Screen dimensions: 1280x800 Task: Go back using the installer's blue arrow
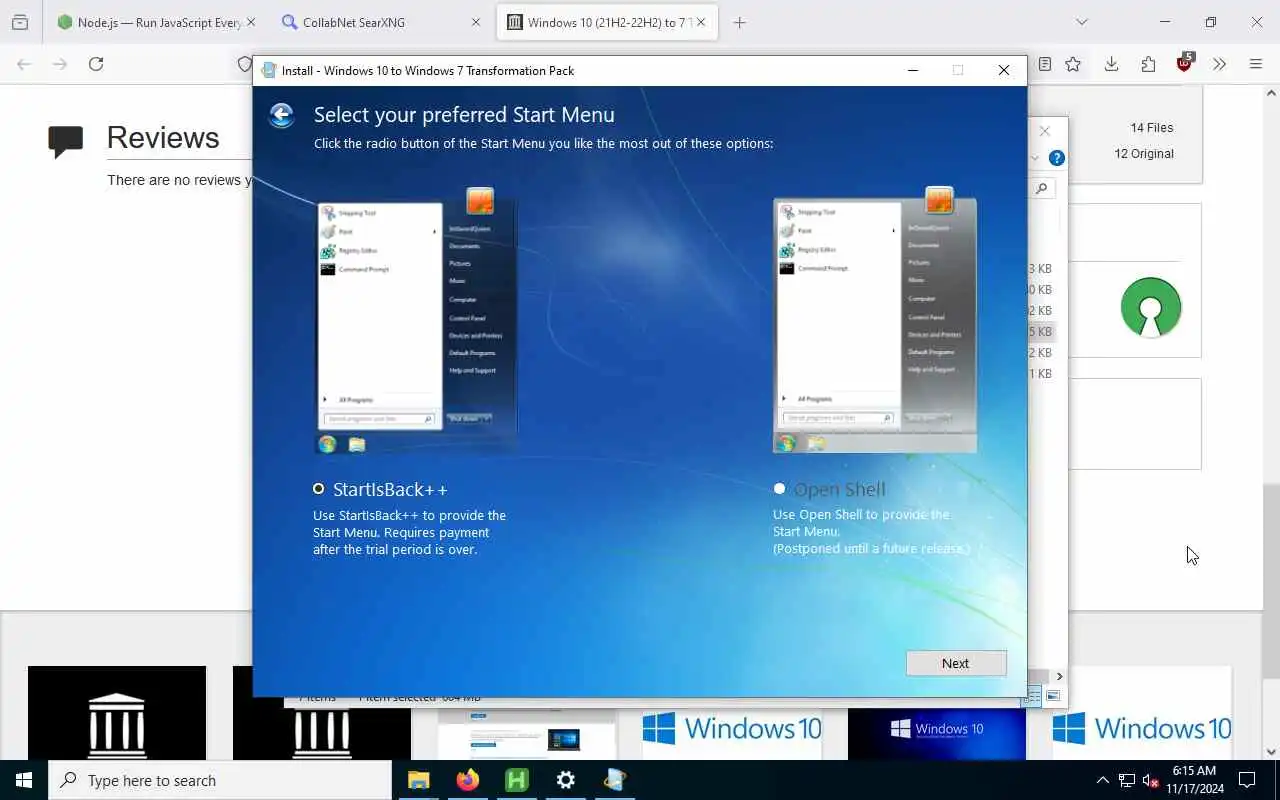tap(282, 115)
